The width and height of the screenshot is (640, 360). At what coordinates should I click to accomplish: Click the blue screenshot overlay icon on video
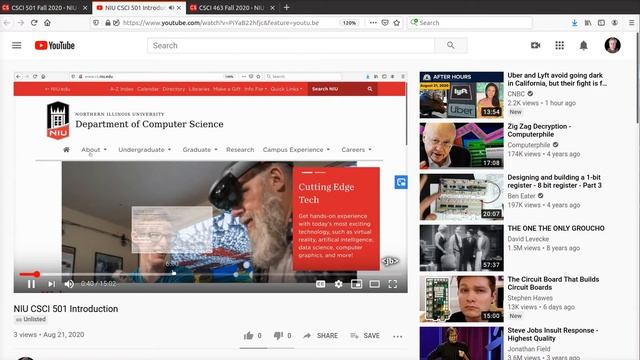pos(401,182)
